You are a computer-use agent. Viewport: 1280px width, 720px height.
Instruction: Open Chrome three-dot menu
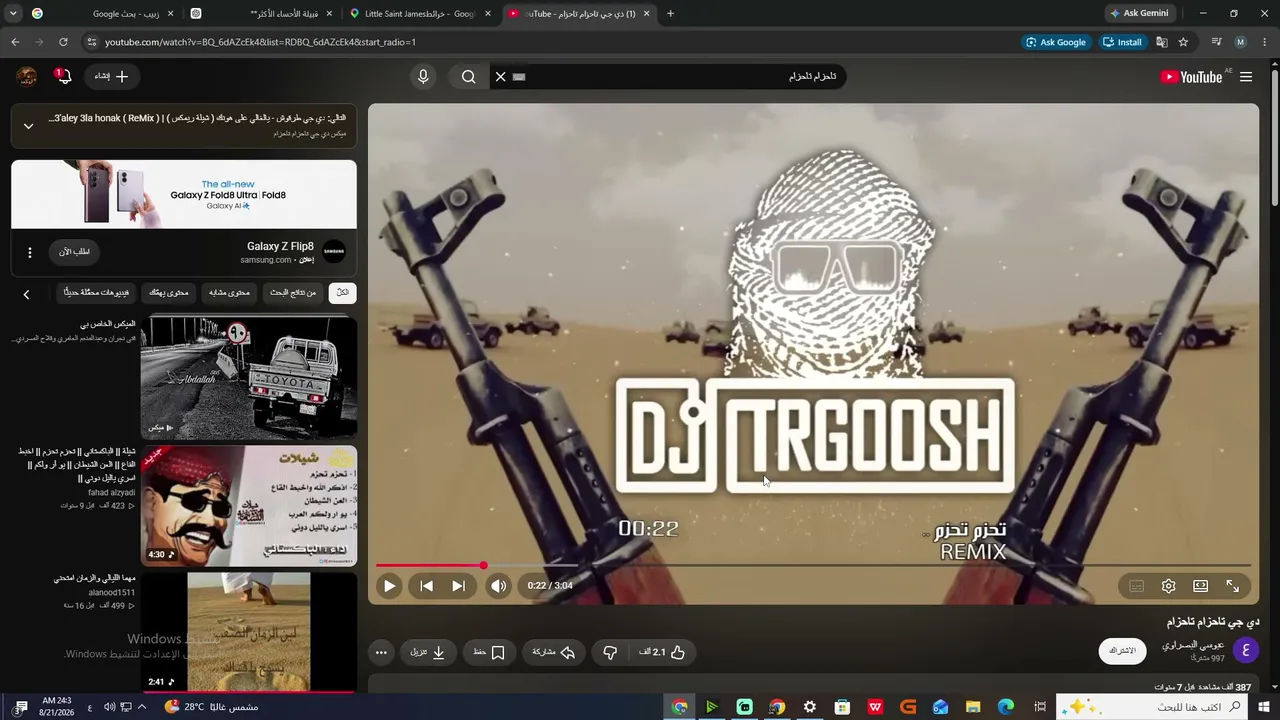point(1264,42)
